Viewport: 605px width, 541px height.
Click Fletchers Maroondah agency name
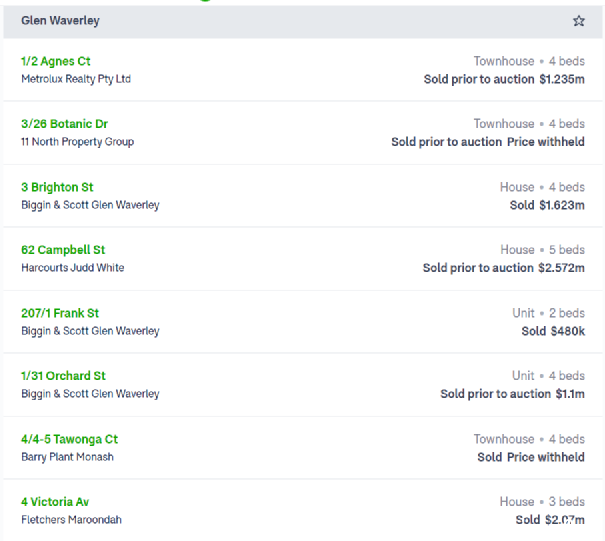(x=71, y=520)
